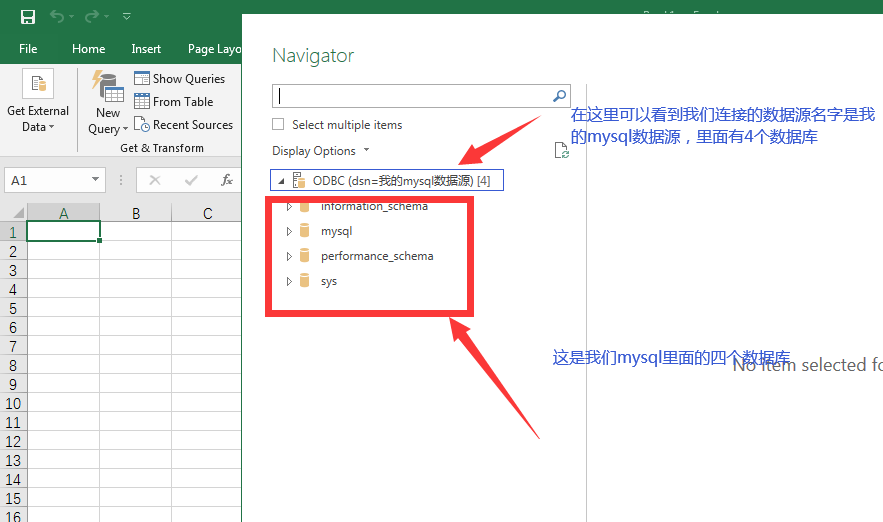Click the Recent Sources icon
883x522 pixels.
(142, 124)
